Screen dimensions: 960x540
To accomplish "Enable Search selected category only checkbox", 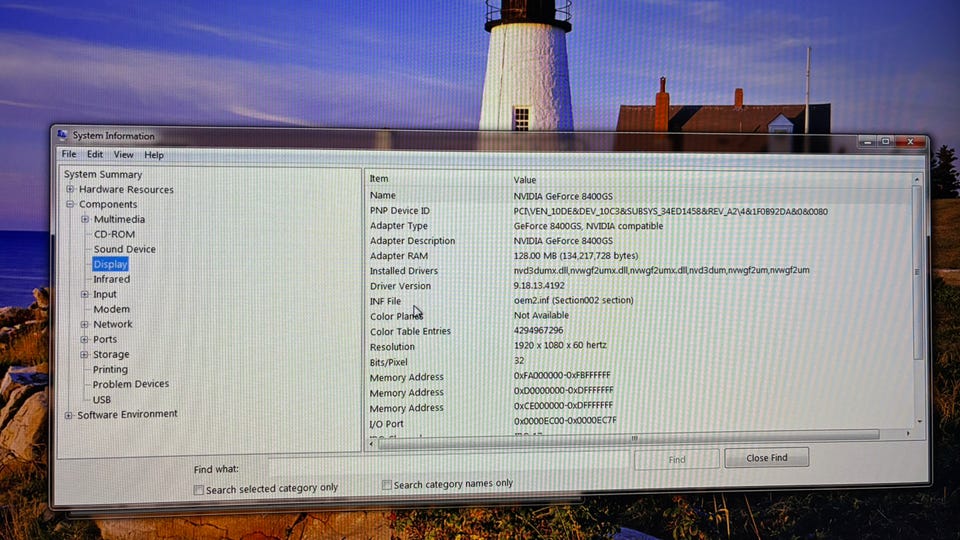I will (199, 489).
